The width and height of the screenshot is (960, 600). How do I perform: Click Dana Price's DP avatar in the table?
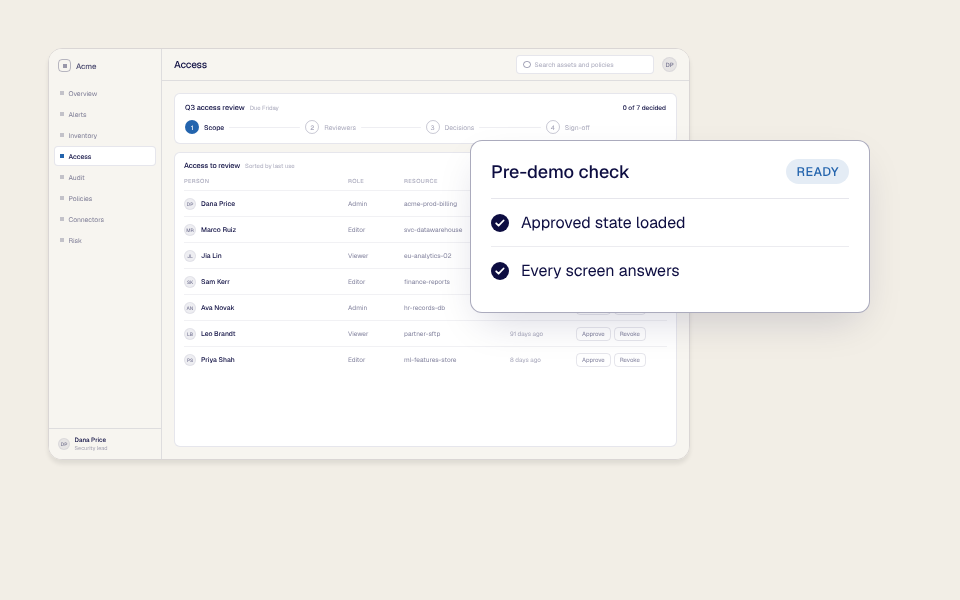190,204
